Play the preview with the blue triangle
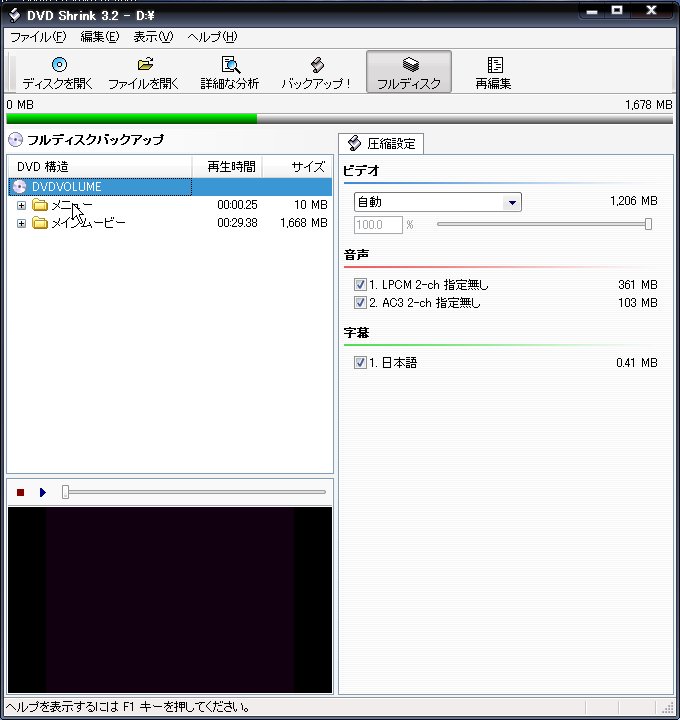680x720 pixels. point(43,492)
